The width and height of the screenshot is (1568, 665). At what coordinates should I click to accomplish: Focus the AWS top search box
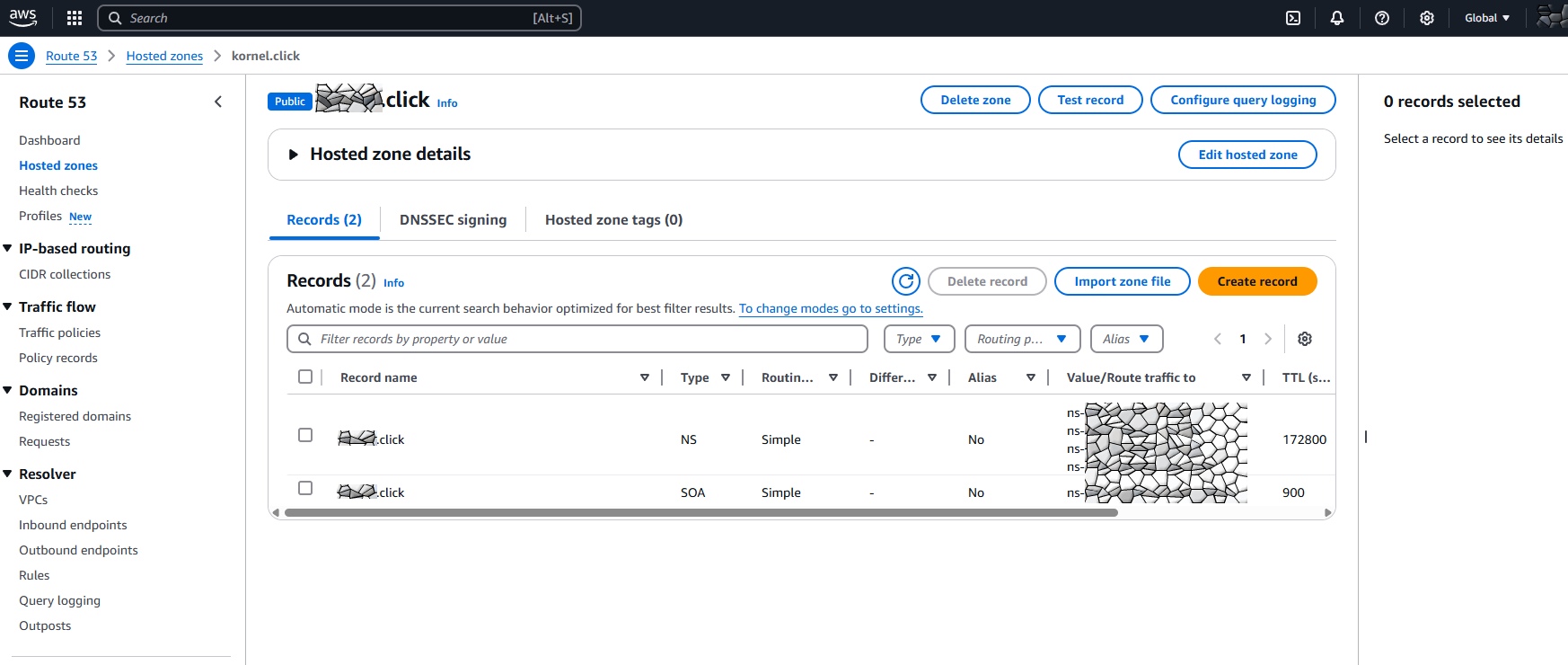[339, 18]
